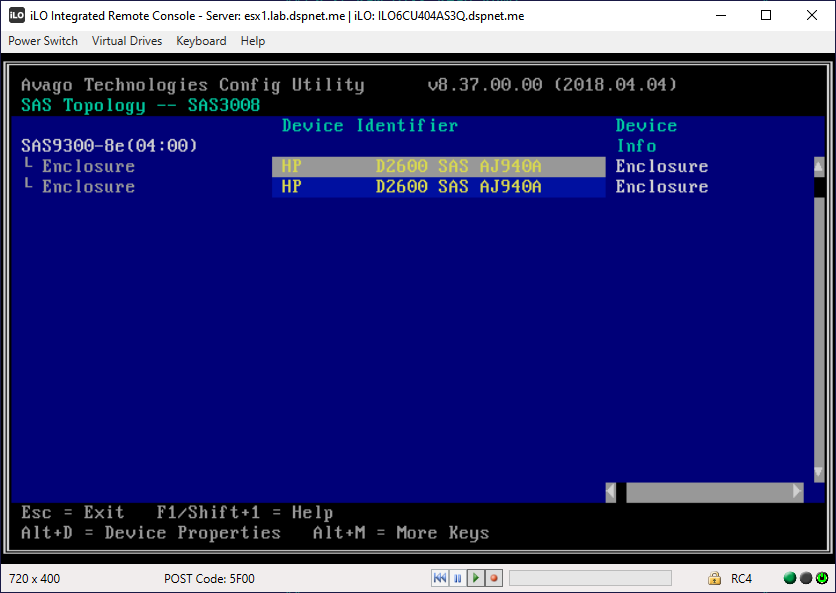
Task: Open the Keyboard menu
Action: click(x=201, y=41)
